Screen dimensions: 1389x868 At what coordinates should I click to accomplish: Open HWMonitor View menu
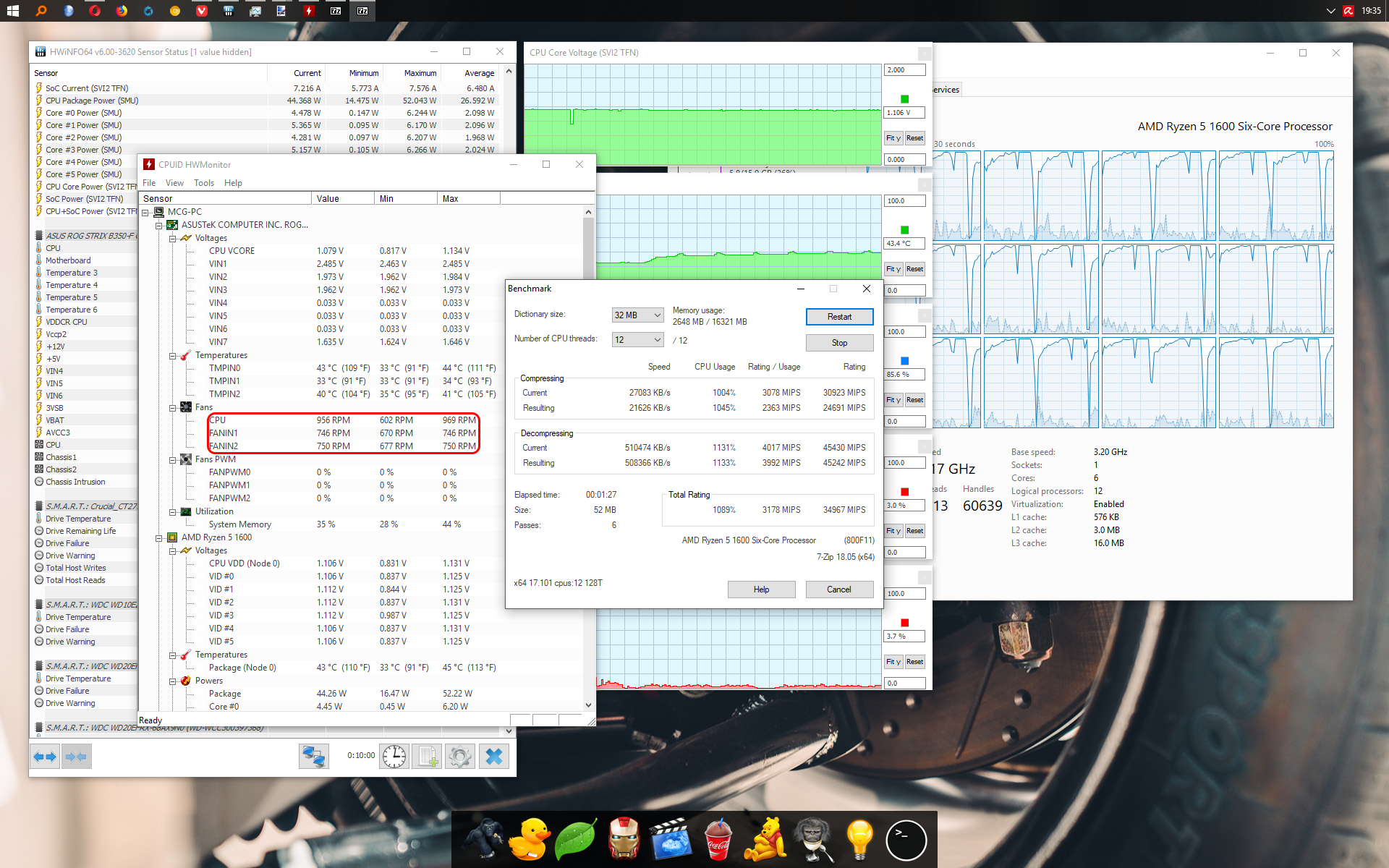(174, 183)
